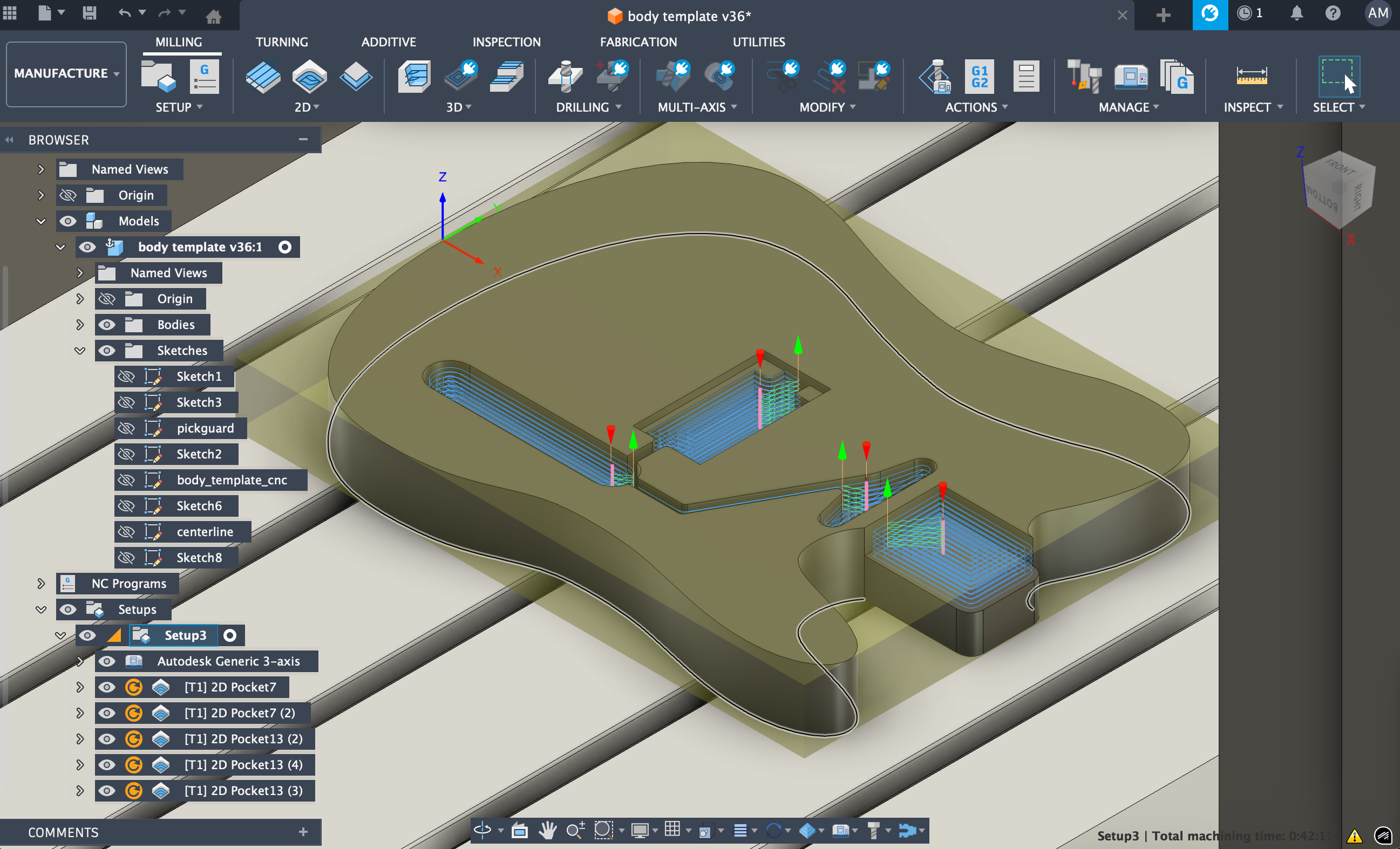Toggle visibility of 2D Pocket13 (4)

click(107, 765)
